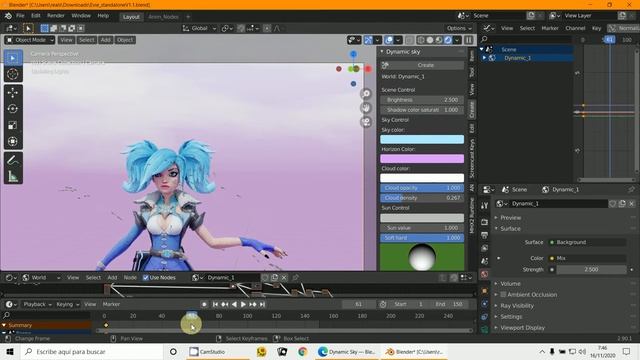This screenshot has height=360, width=640.
Task: Expand the Ray Visibility panel
Action: [x=517, y=305]
